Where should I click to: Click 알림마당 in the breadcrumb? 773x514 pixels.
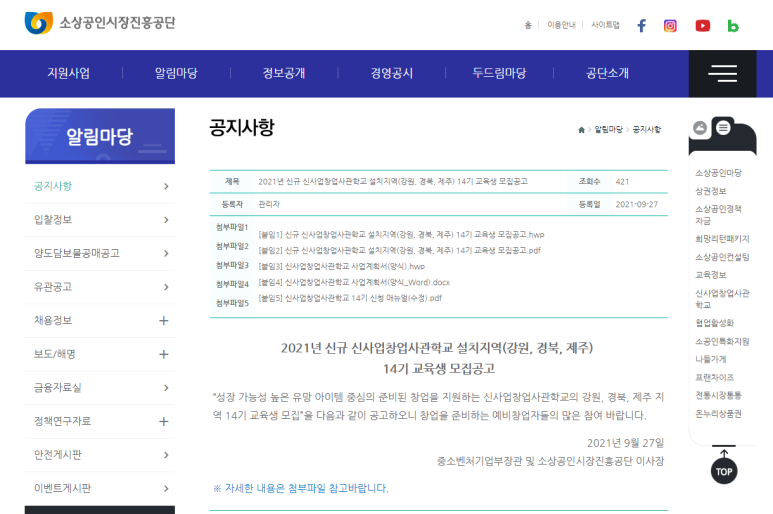(608, 130)
